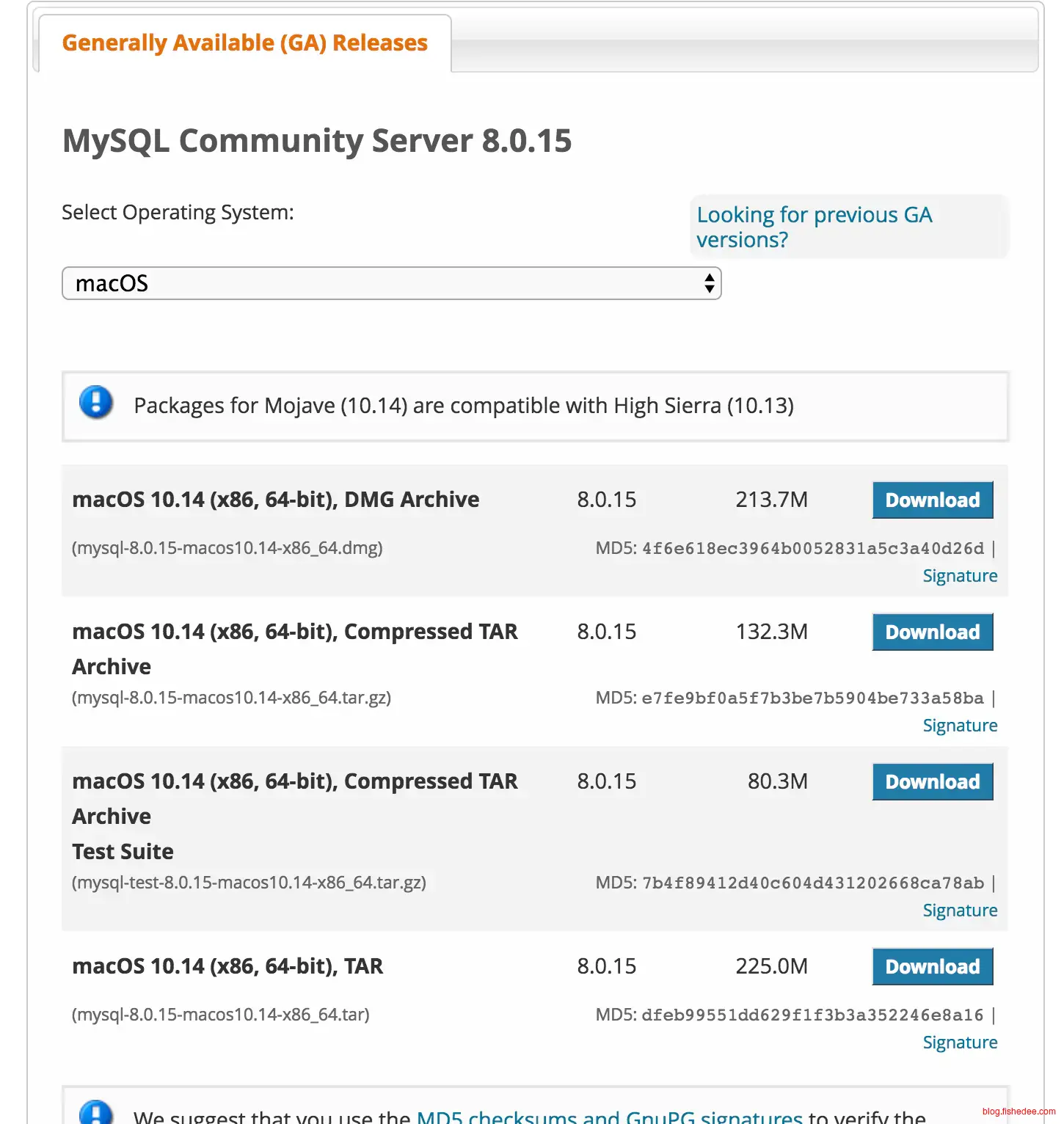The image size is (1064, 1124).
Task: Download the 132.3M Compressed TAR Archive
Action: (932, 632)
